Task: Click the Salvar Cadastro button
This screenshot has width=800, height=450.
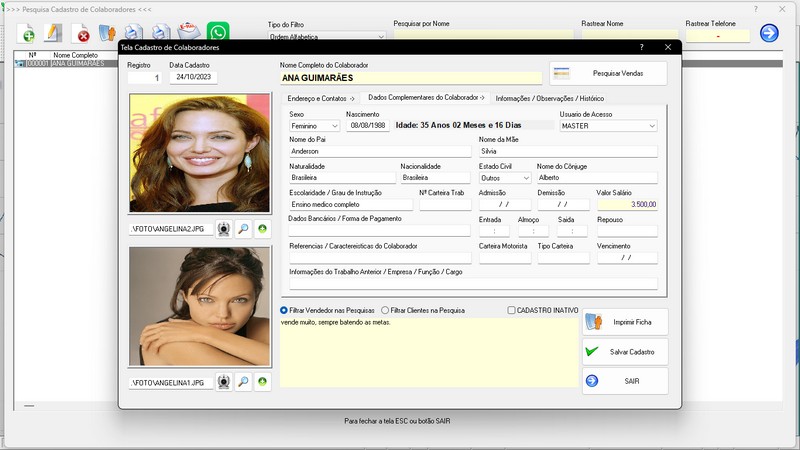Action: pyautogui.click(x=625, y=352)
